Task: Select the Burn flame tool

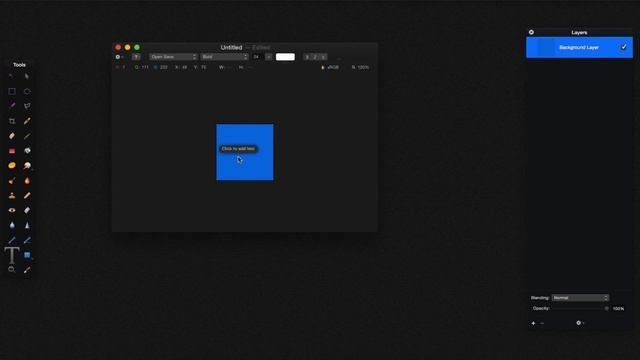Action: coord(27,180)
